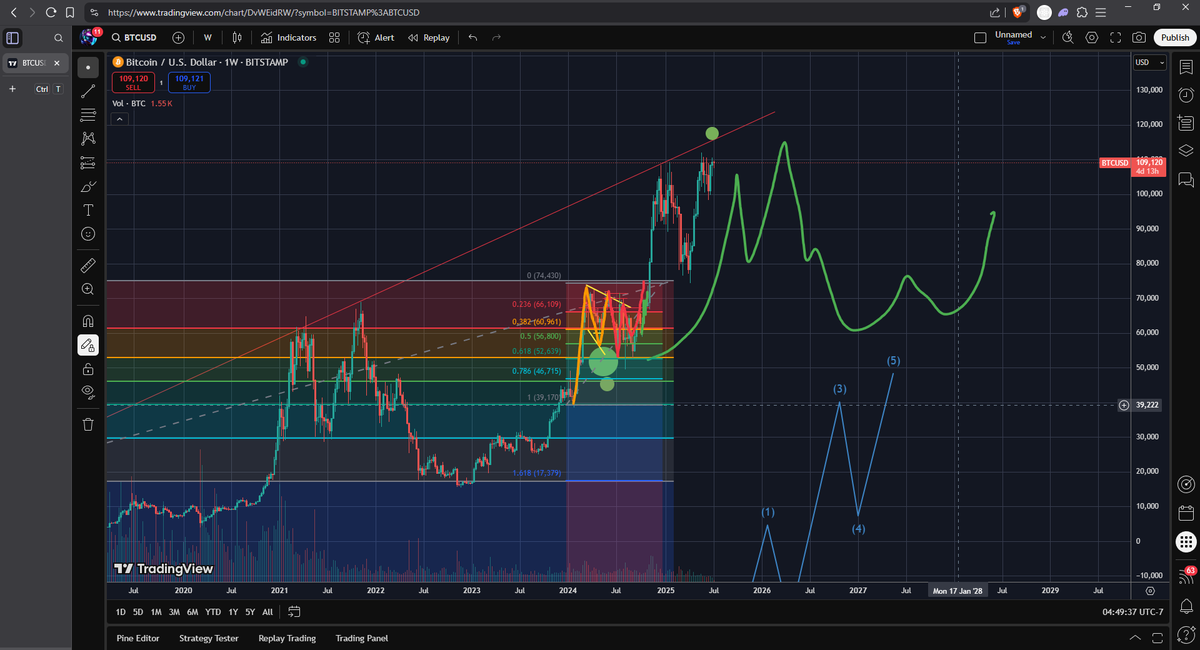
Task: Open the Indicators dialog
Action: (289, 37)
